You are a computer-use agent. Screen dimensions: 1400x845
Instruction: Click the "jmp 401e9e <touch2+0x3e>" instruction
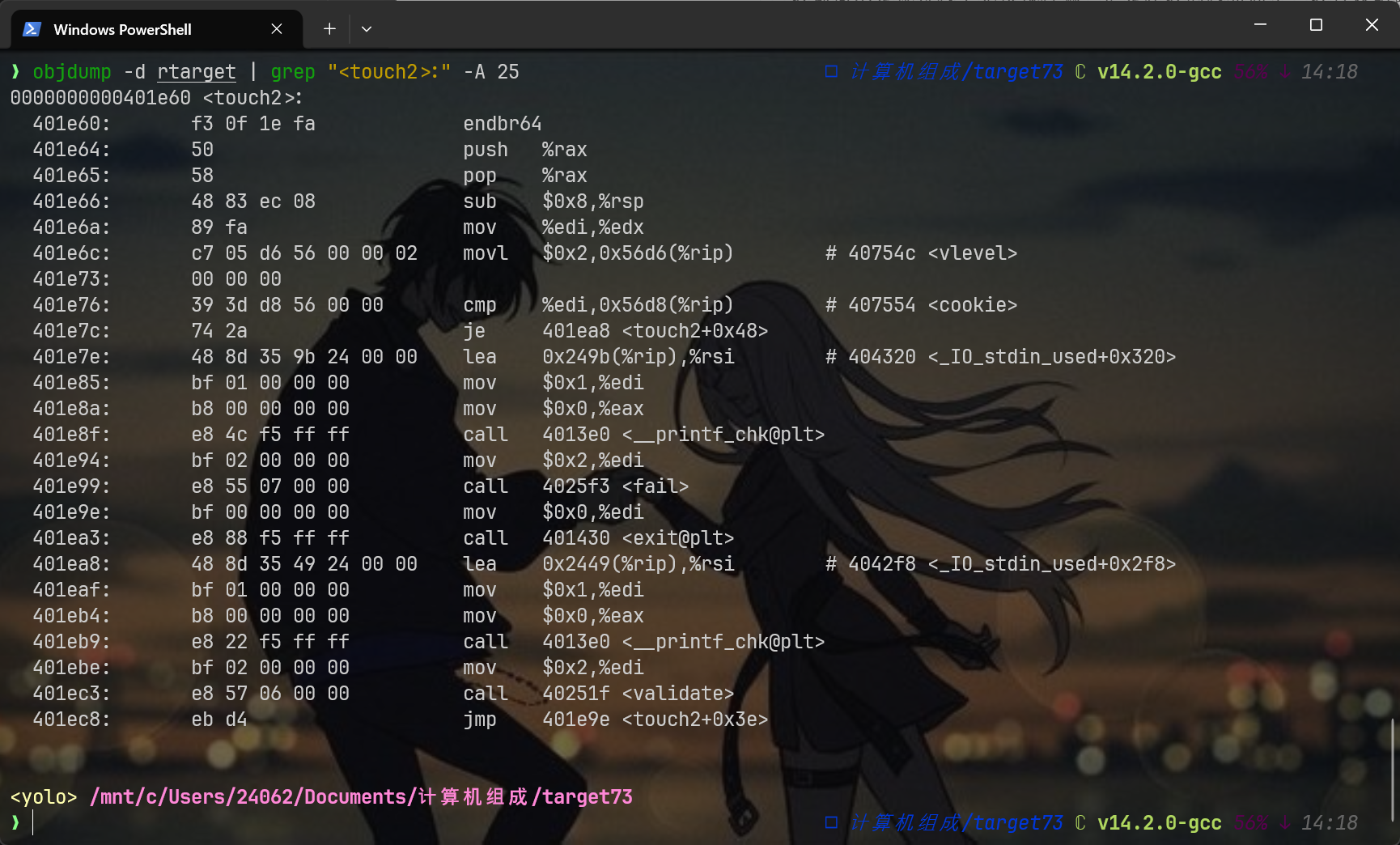point(616,720)
